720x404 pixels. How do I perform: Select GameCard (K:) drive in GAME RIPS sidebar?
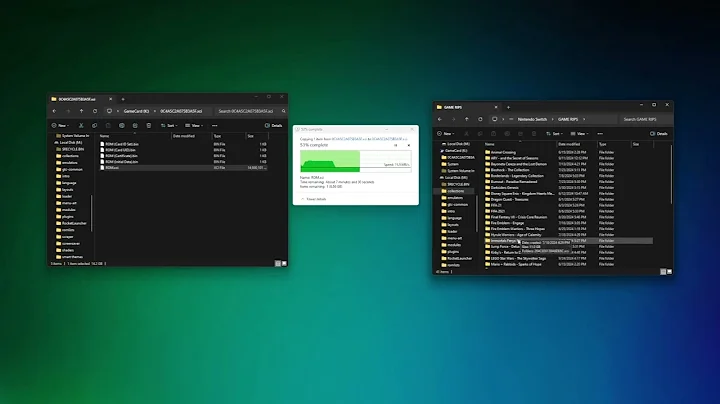[x=454, y=151]
